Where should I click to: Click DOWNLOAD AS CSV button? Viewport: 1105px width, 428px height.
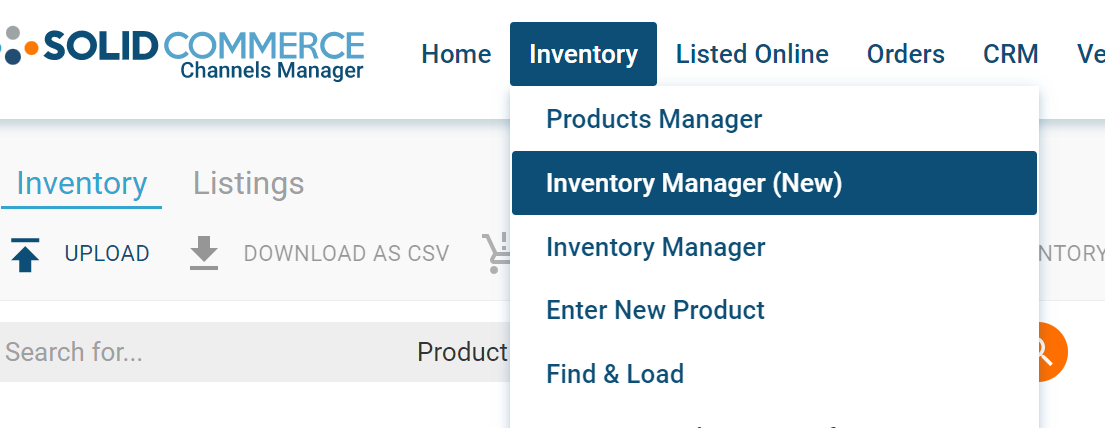pyautogui.click(x=346, y=254)
